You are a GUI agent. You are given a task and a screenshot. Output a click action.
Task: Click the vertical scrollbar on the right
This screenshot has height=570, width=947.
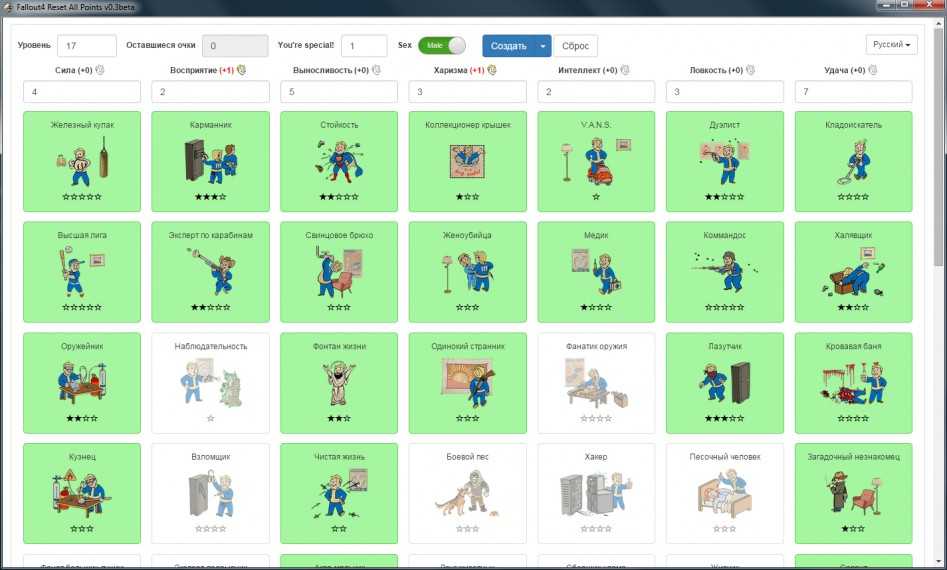(938, 200)
